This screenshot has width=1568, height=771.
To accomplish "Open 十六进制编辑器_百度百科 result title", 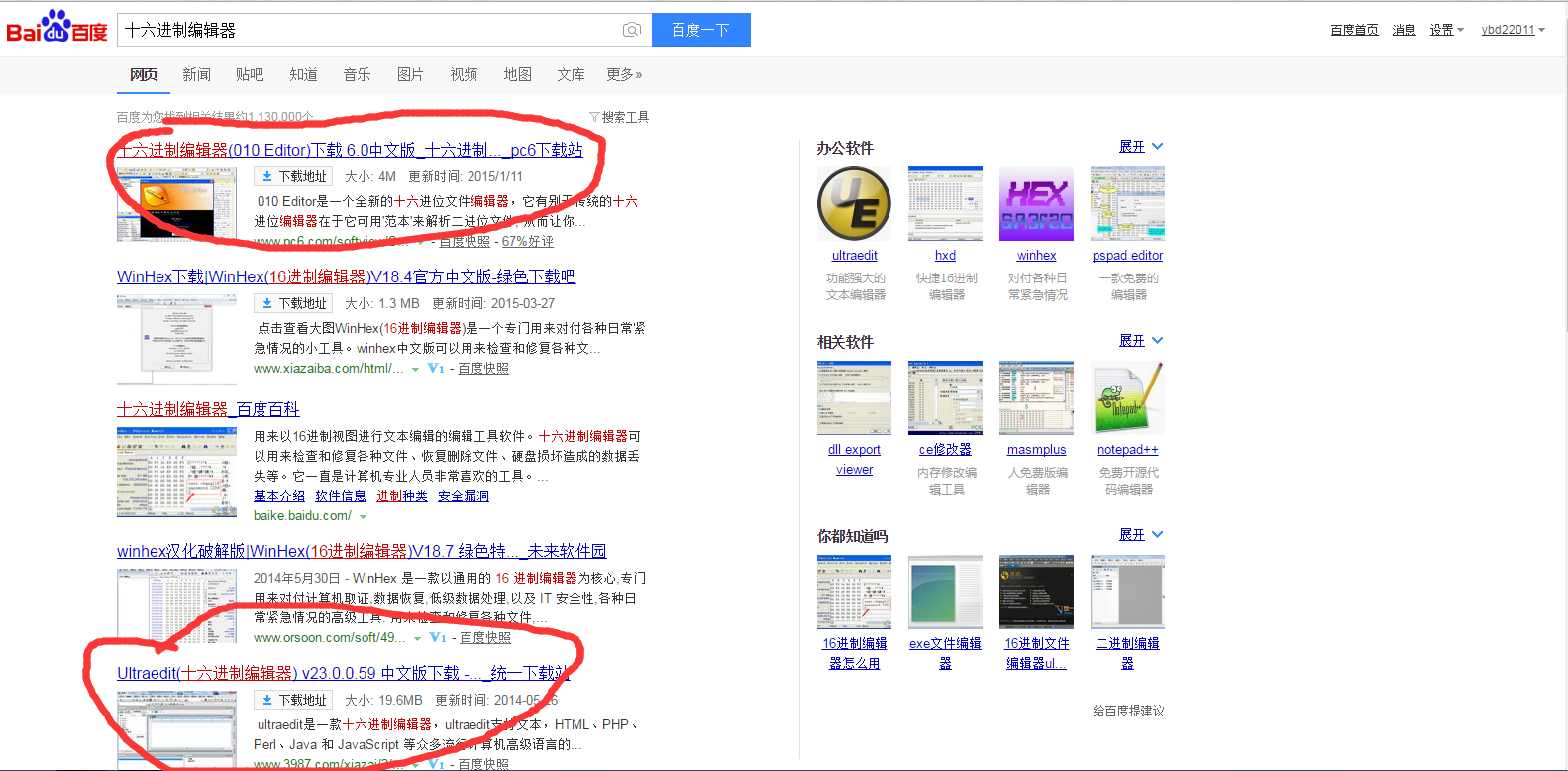I will click(208, 409).
